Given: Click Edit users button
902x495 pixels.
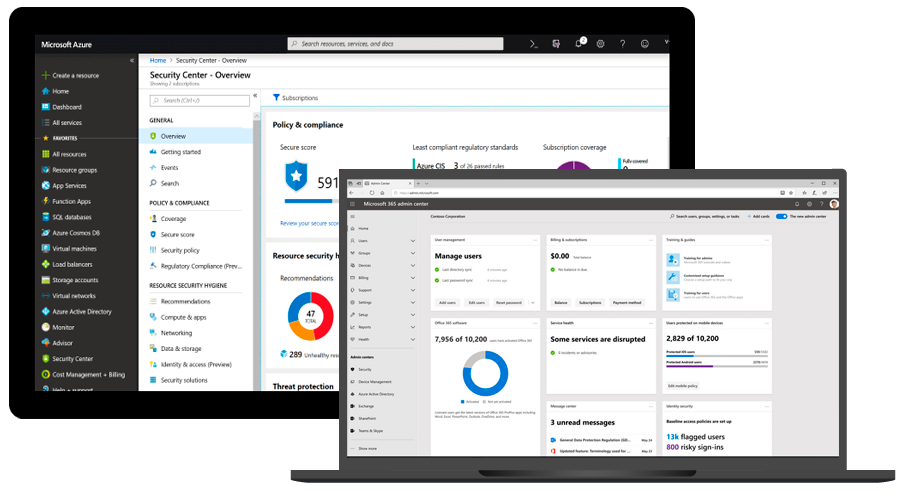Looking at the screenshot, I should (476, 303).
